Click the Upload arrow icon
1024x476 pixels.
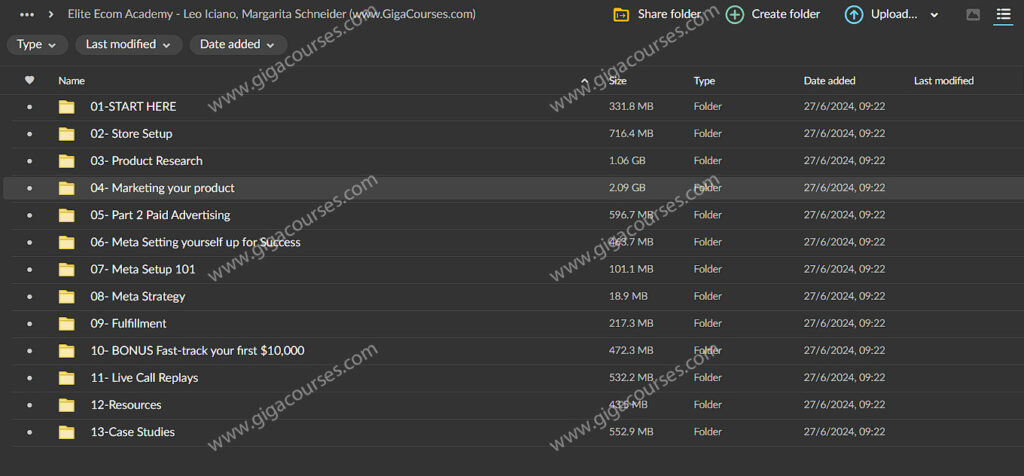853,14
